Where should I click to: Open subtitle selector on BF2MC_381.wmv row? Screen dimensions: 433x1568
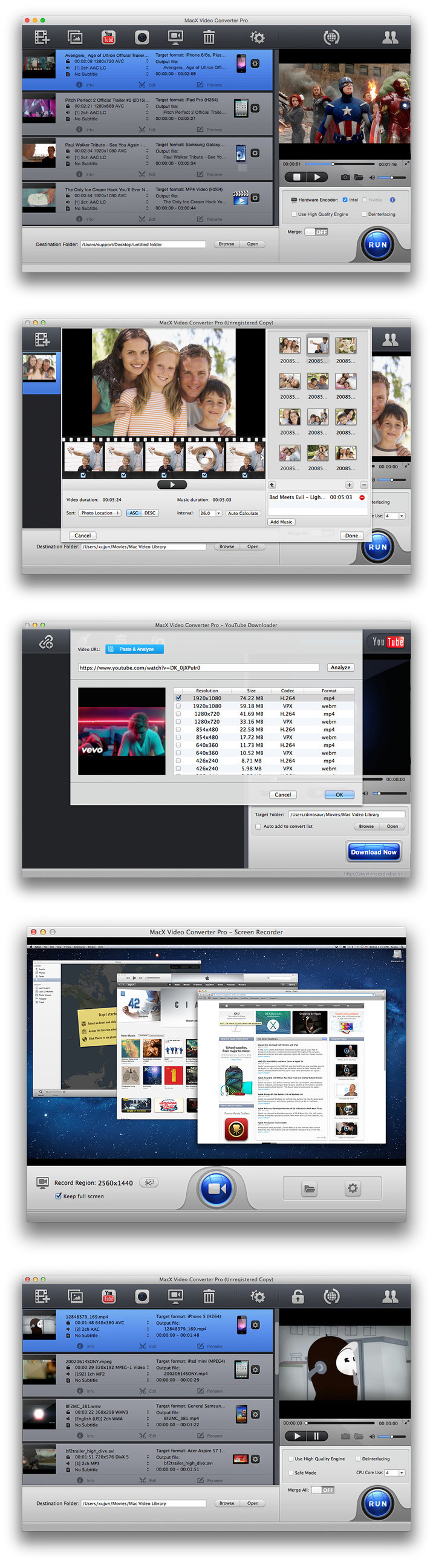coord(147,1425)
